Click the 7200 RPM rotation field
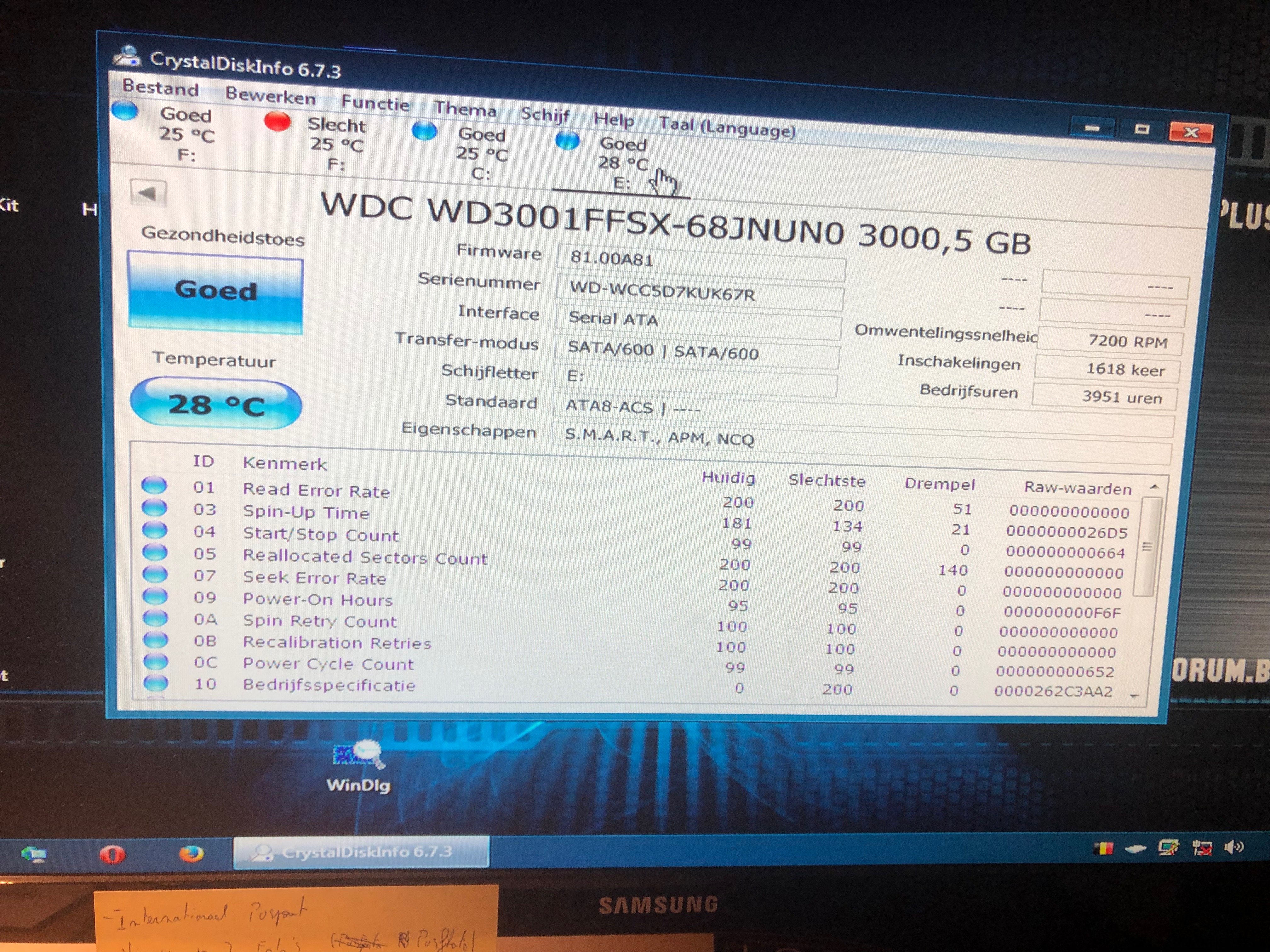1270x952 pixels. pos(1110,341)
